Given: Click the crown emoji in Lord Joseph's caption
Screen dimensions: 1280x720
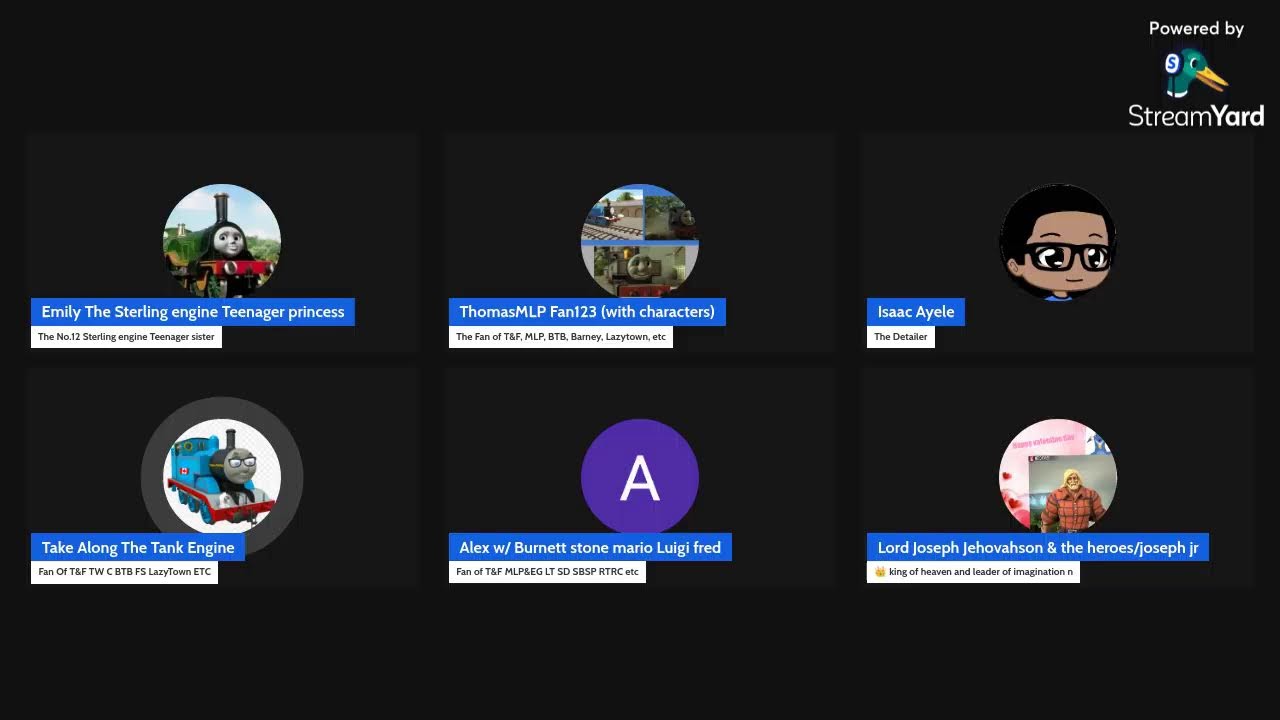Looking at the screenshot, I should (880, 573).
